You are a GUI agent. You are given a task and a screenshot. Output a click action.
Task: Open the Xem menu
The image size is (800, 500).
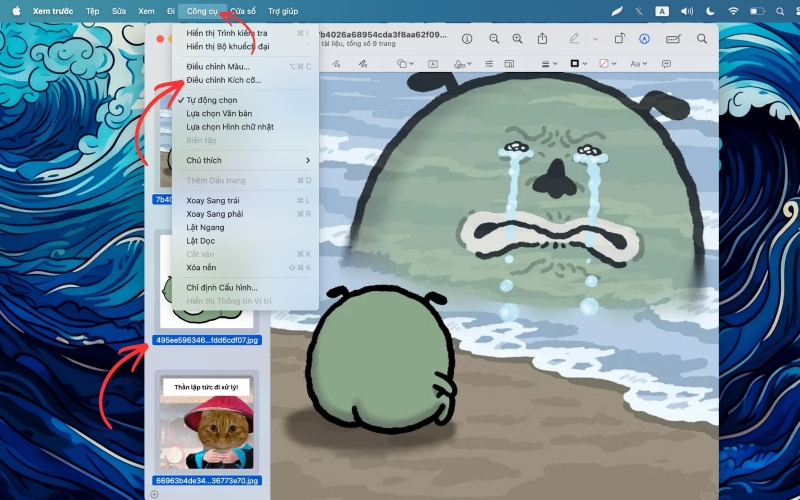146,11
